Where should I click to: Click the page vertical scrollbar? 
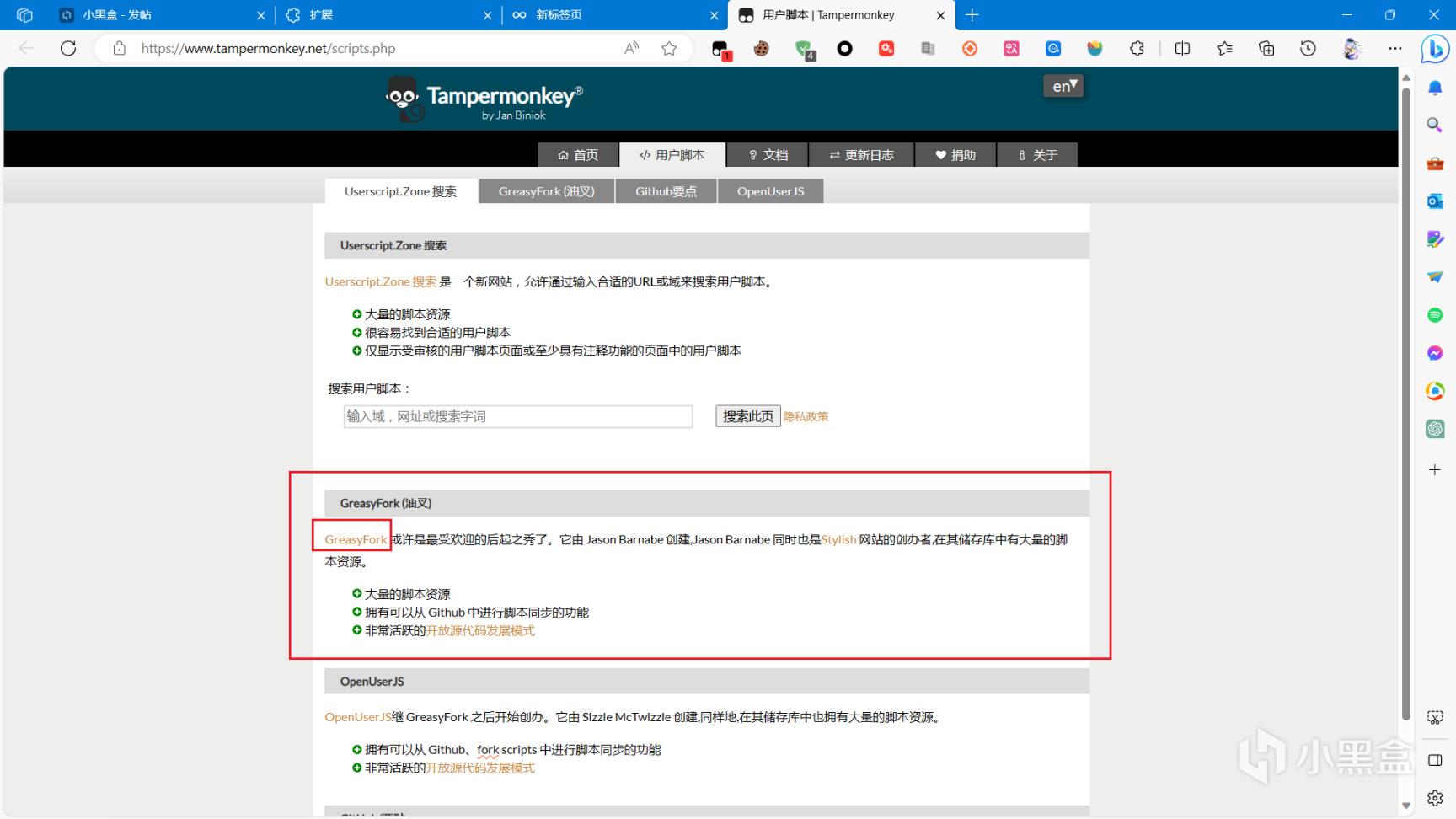coord(1405,403)
